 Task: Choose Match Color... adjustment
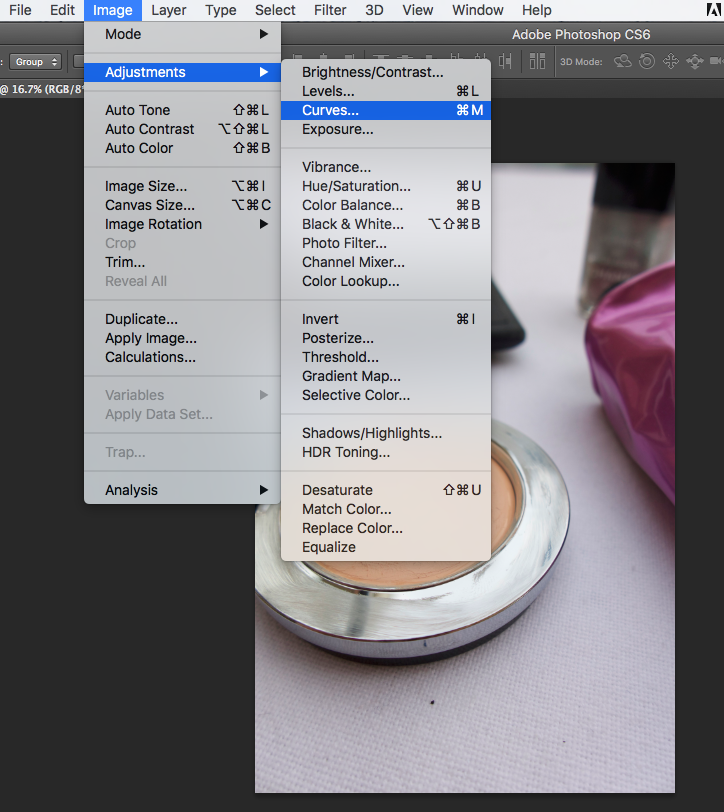386,509
